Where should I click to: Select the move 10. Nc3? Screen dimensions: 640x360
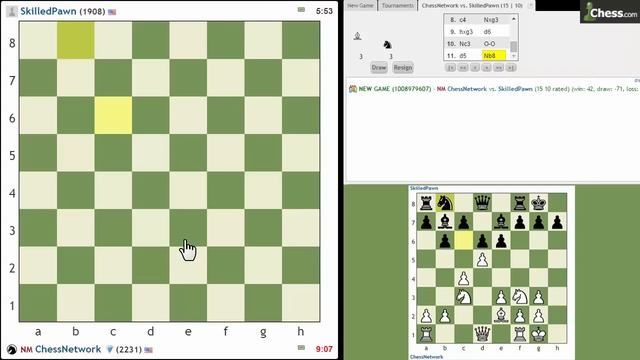pyautogui.click(x=465, y=44)
